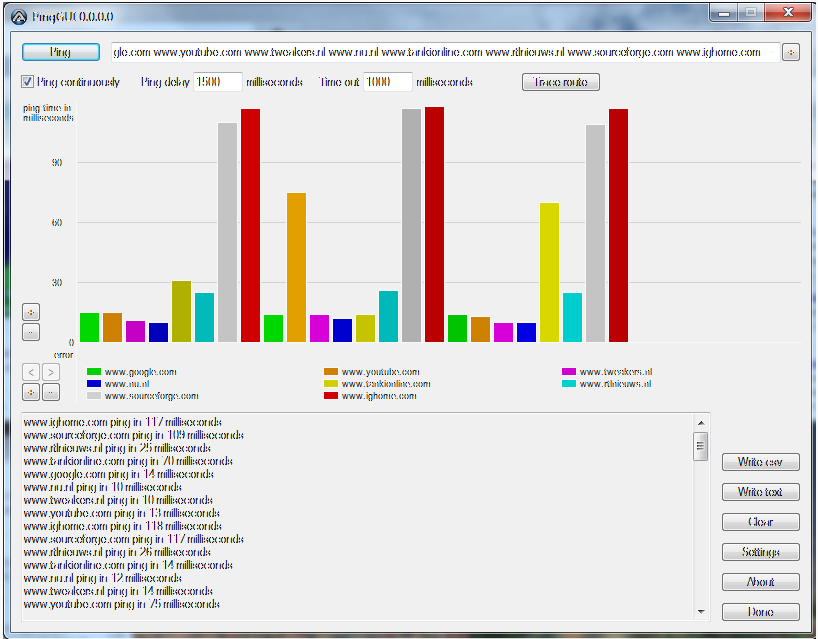This screenshot has width=818, height=639.
Task: Click the www.rtlnieuws.nl legend label
Action: [616, 384]
